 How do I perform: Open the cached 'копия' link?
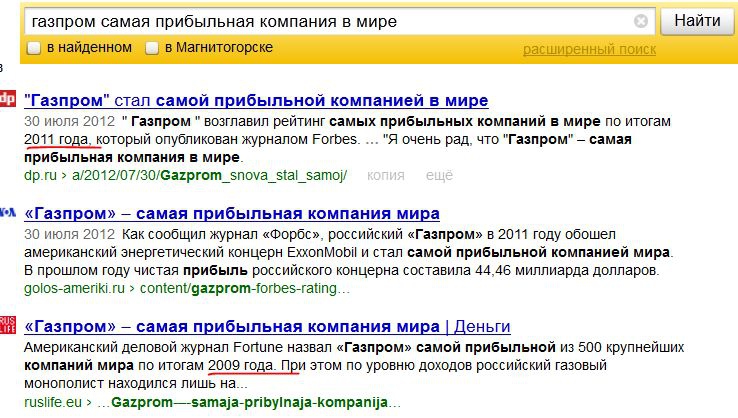[385, 175]
